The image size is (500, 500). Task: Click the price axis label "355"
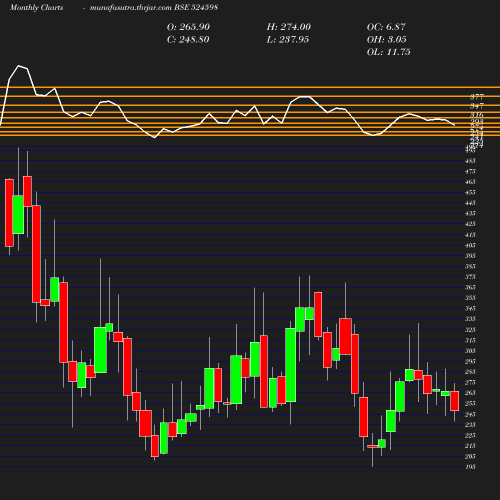470,298
